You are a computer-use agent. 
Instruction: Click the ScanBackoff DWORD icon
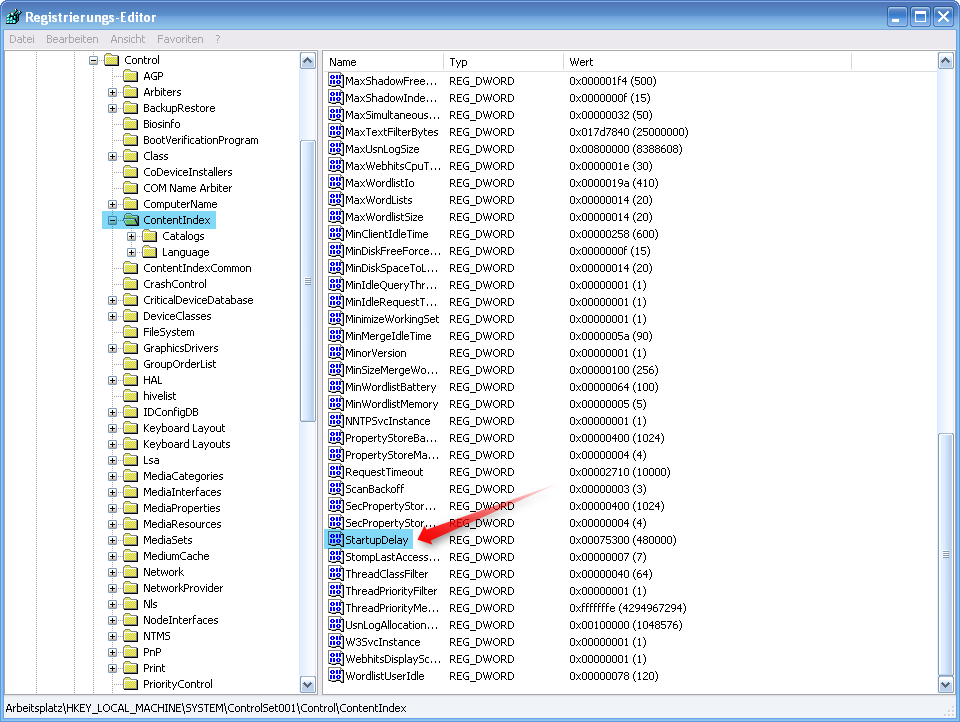click(336, 488)
